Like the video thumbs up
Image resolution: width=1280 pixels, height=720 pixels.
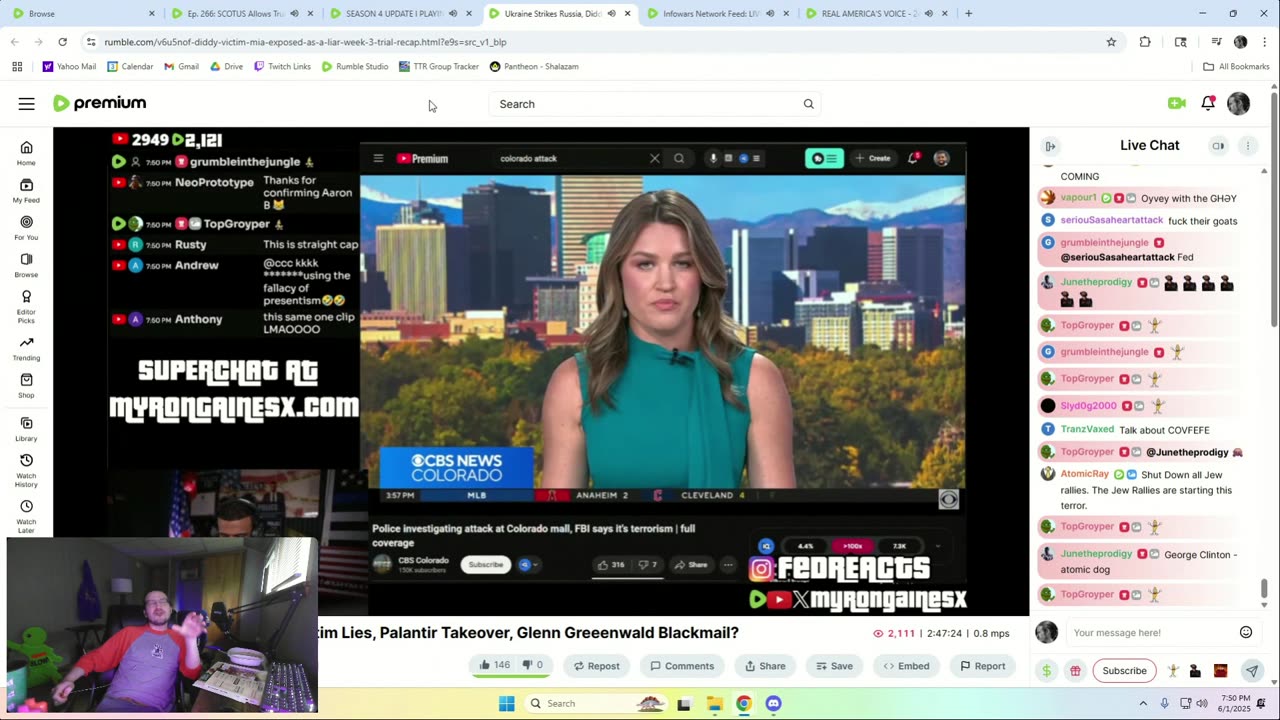click(494, 665)
